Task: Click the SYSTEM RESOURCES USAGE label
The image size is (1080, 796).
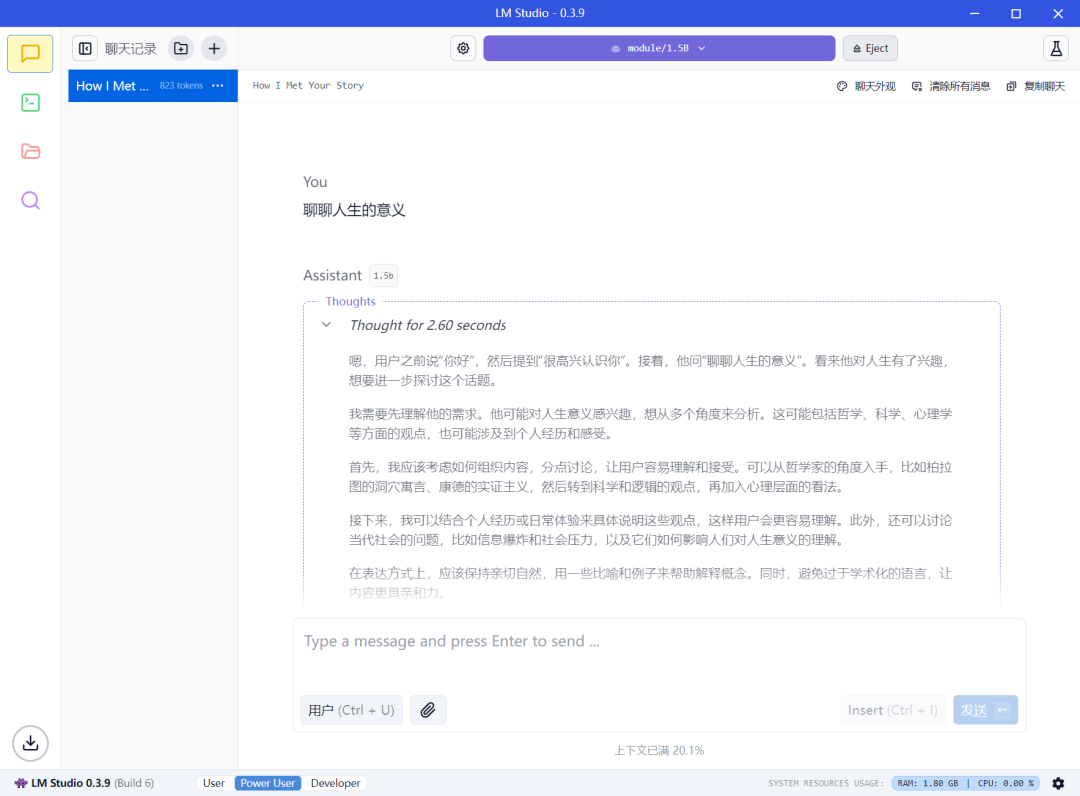Action: [826, 783]
